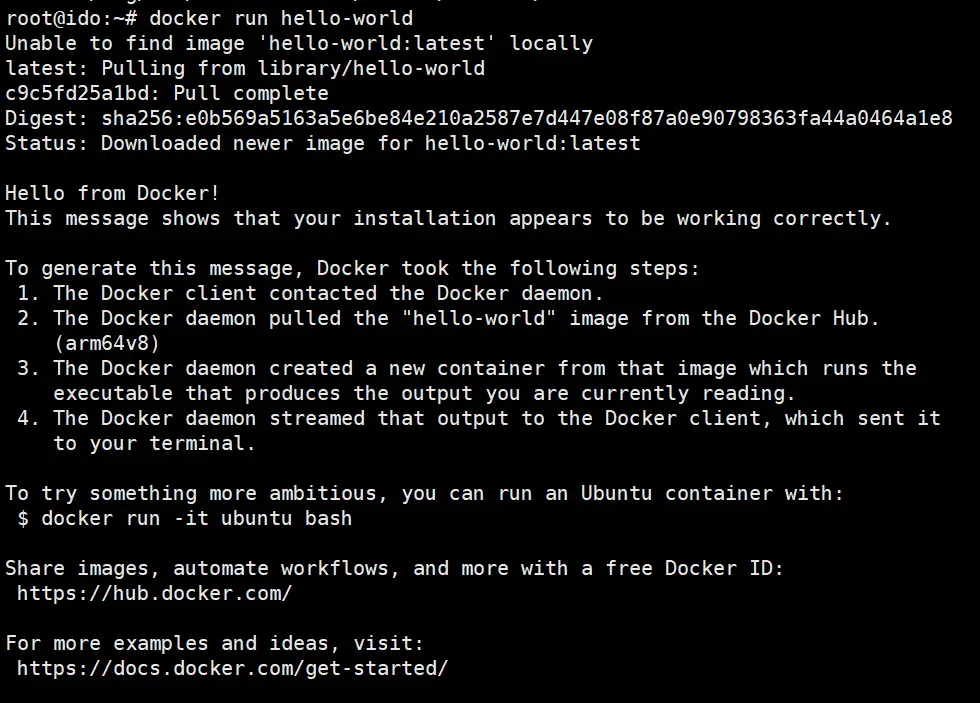
Task: Click step 4 about the streamed output
Action: click(x=479, y=418)
